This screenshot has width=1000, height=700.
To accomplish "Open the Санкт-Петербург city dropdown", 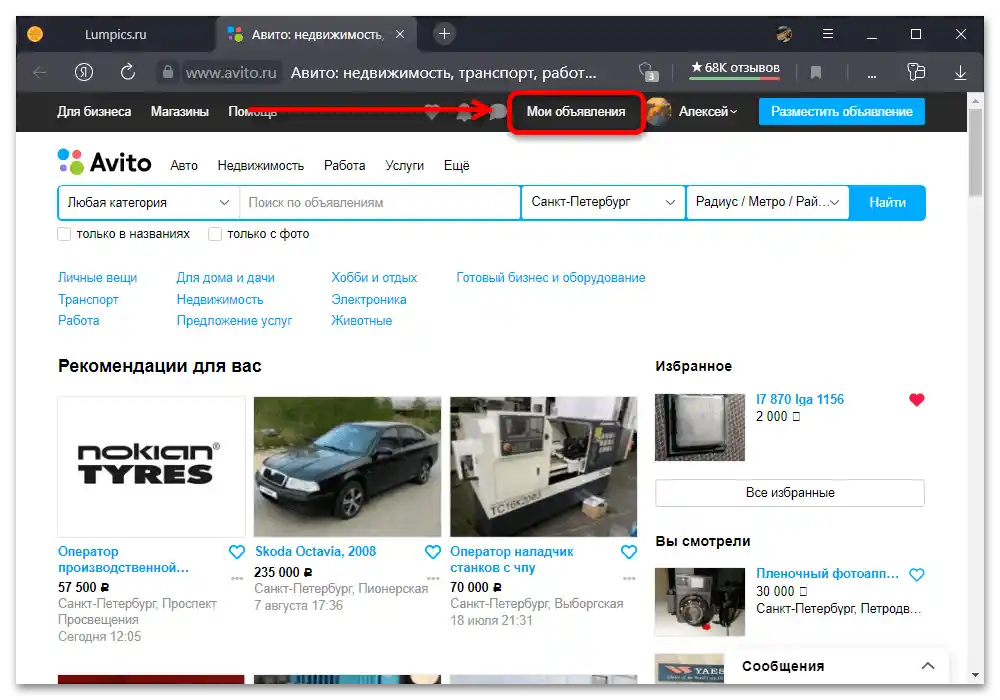I will pyautogui.click(x=603, y=203).
